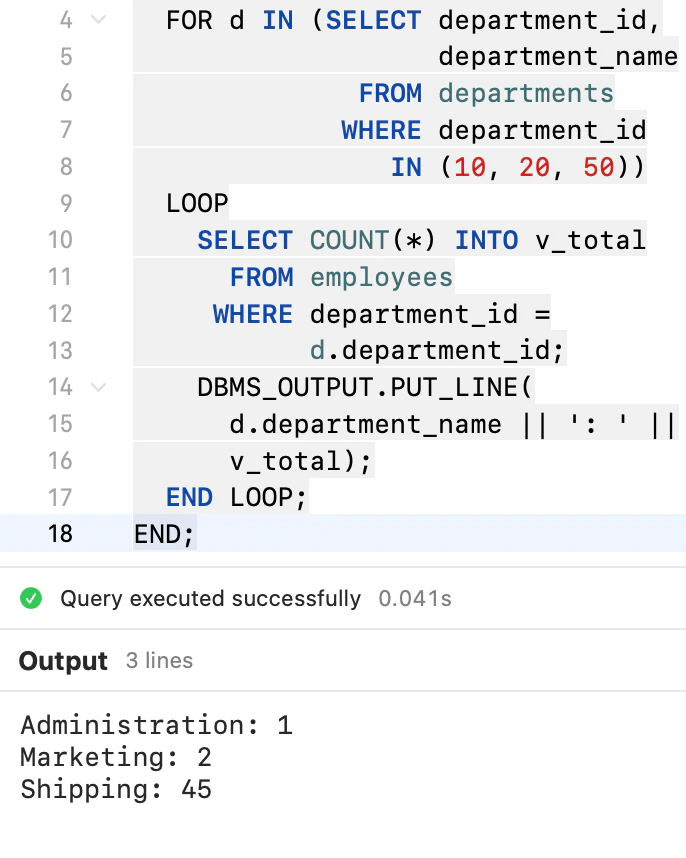This screenshot has height=858, width=686.
Task: Click 'v_total);' on line 16
Action: 300,461
